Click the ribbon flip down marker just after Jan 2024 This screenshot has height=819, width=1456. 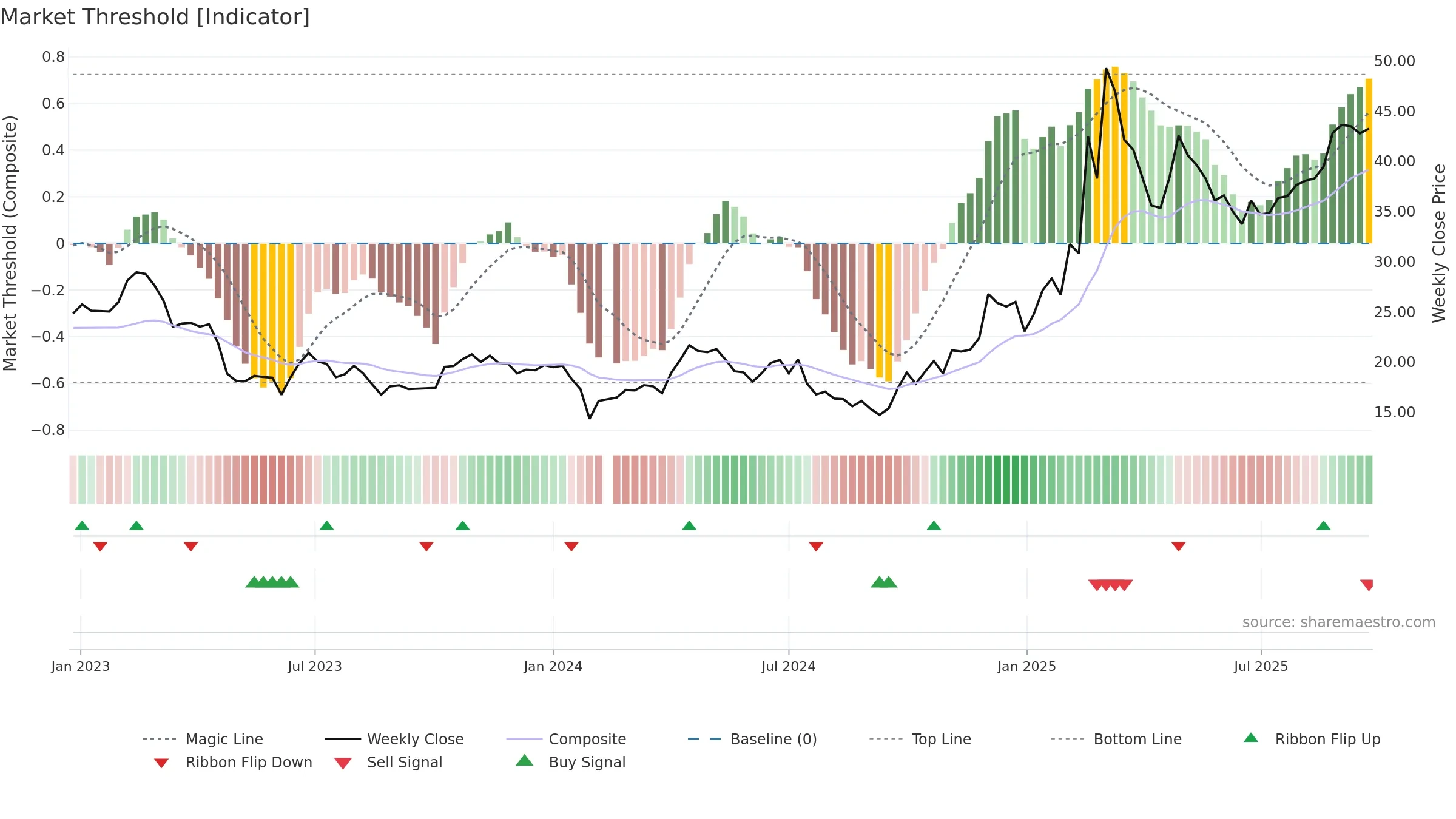coord(571,547)
